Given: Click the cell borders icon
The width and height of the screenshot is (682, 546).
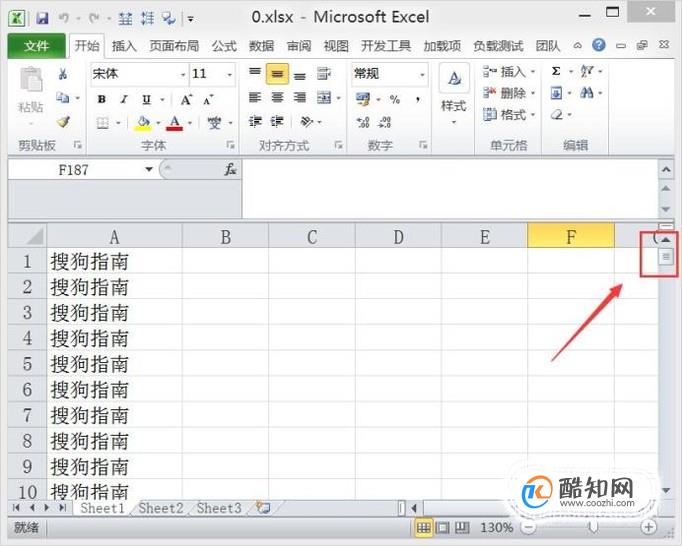Looking at the screenshot, I should pyautogui.click(x=103, y=123).
